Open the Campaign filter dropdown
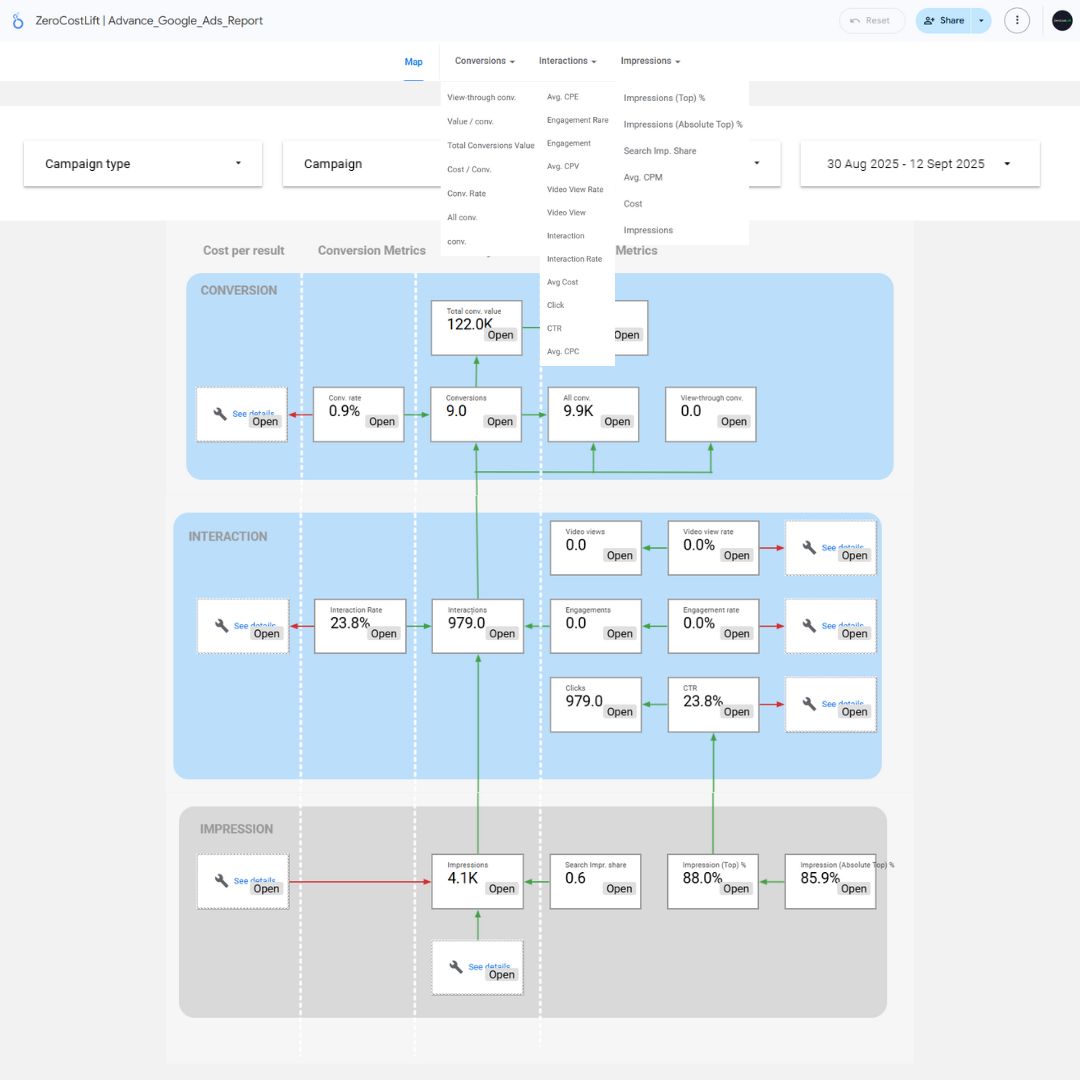This screenshot has height=1080, width=1080. tap(350, 164)
